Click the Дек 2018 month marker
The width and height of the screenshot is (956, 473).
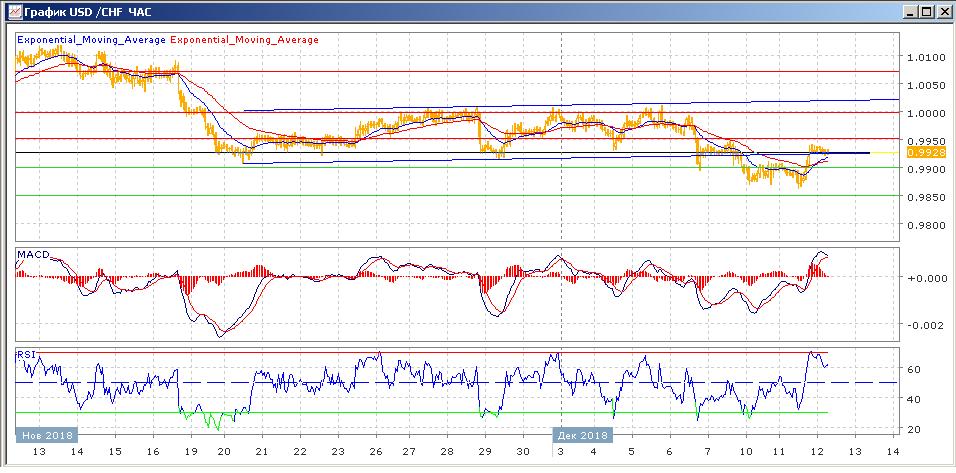click(582, 435)
